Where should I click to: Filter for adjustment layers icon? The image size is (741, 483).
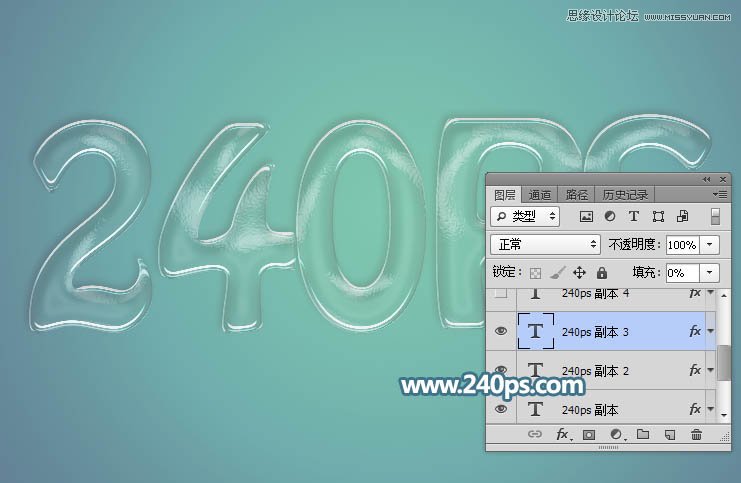click(x=610, y=216)
